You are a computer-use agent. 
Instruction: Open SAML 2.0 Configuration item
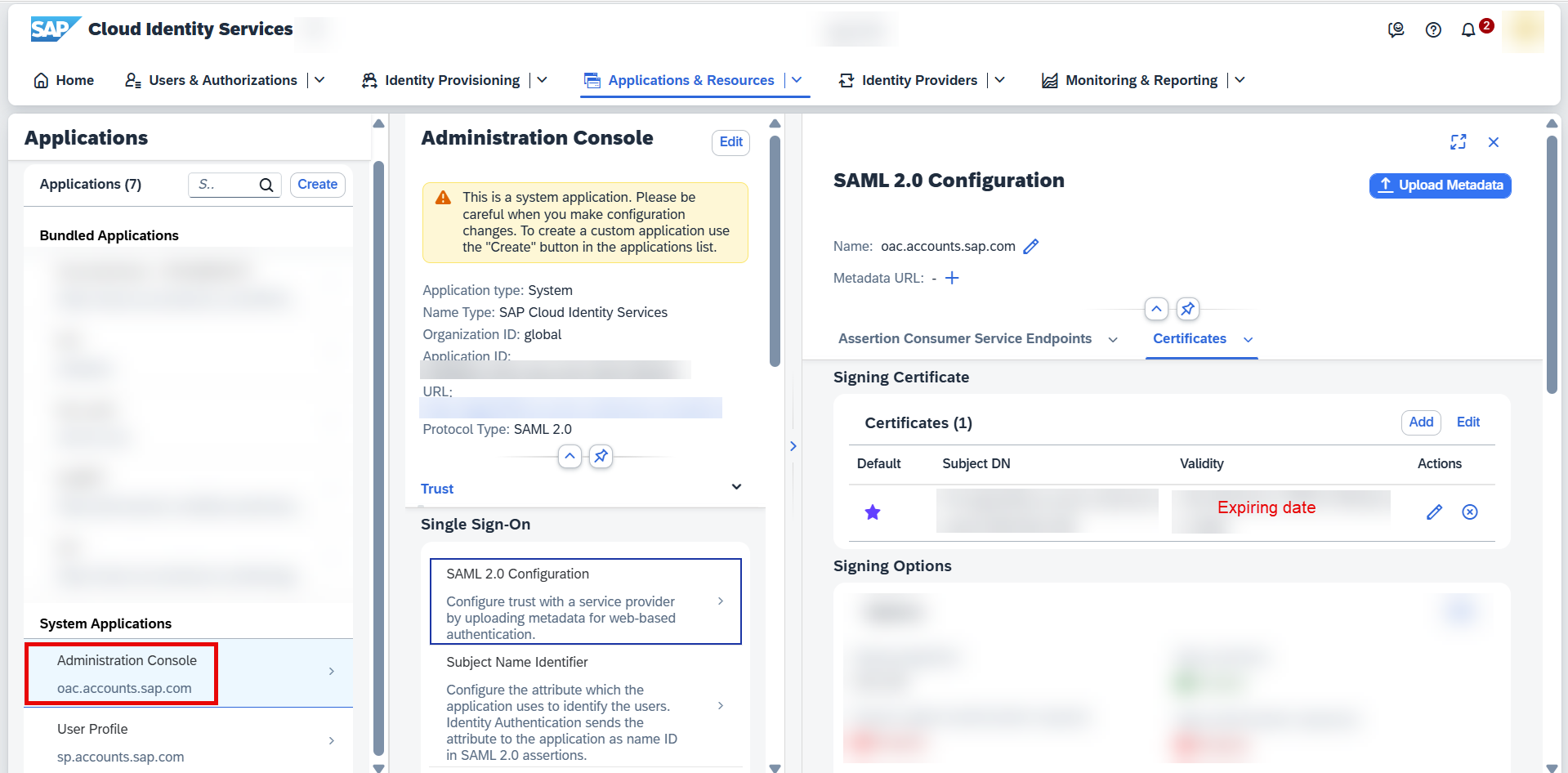click(586, 601)
